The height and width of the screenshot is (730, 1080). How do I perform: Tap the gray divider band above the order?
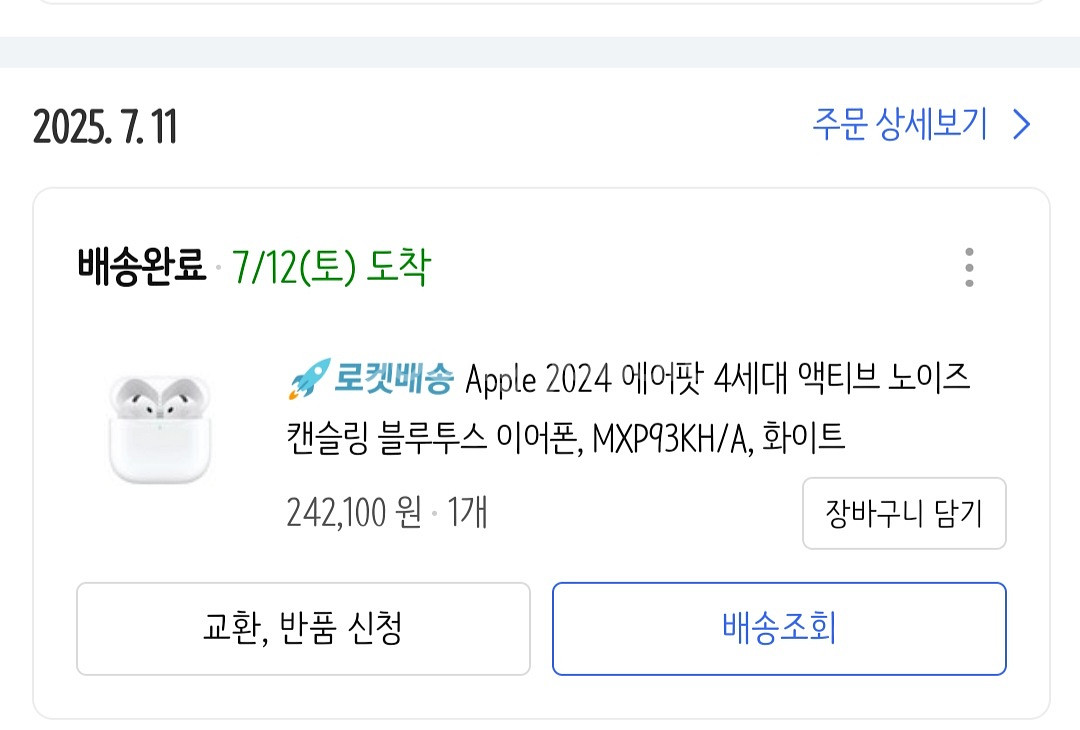tap(540, 52)
